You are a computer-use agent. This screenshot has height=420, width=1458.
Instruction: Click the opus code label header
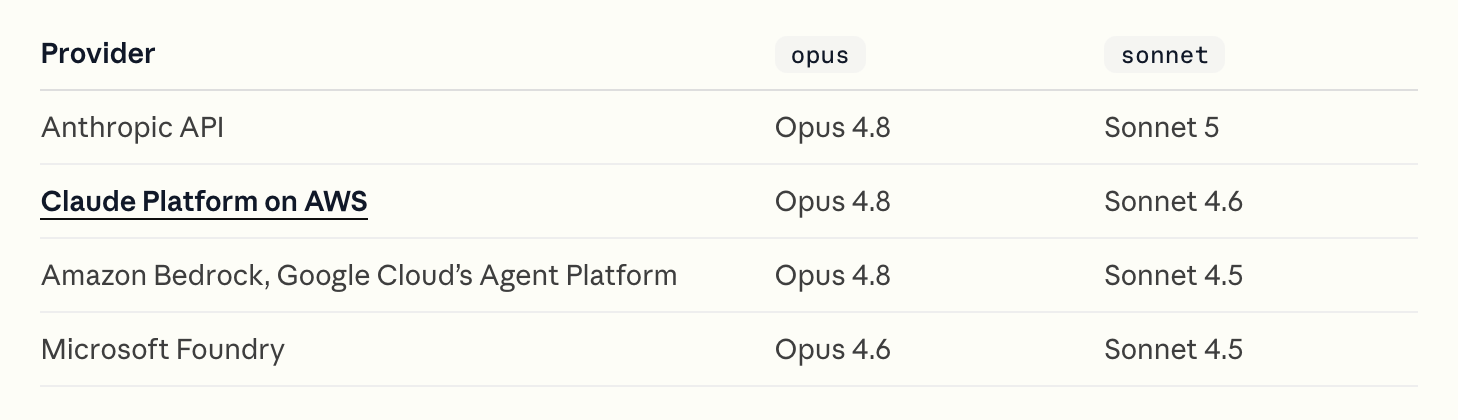point(820,55)
